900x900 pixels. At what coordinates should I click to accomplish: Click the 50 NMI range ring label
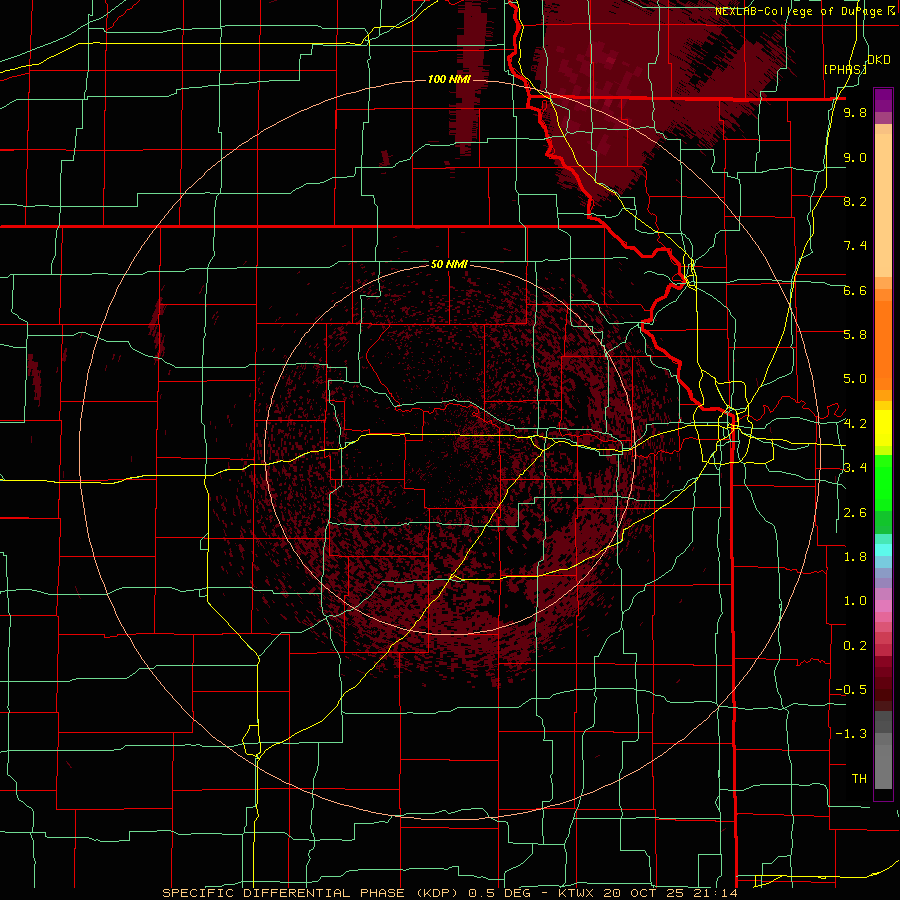[x=449, y=264]
